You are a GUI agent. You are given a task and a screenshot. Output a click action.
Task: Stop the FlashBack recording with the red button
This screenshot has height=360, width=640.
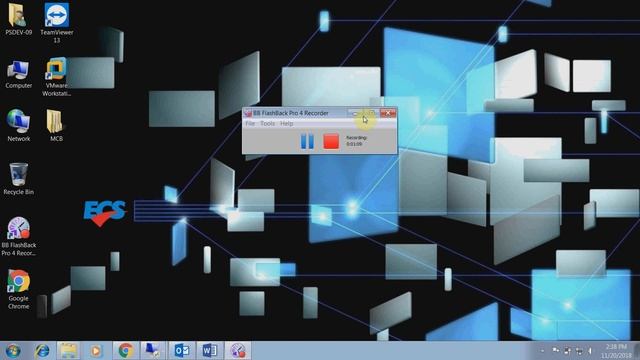pos(331,141)
